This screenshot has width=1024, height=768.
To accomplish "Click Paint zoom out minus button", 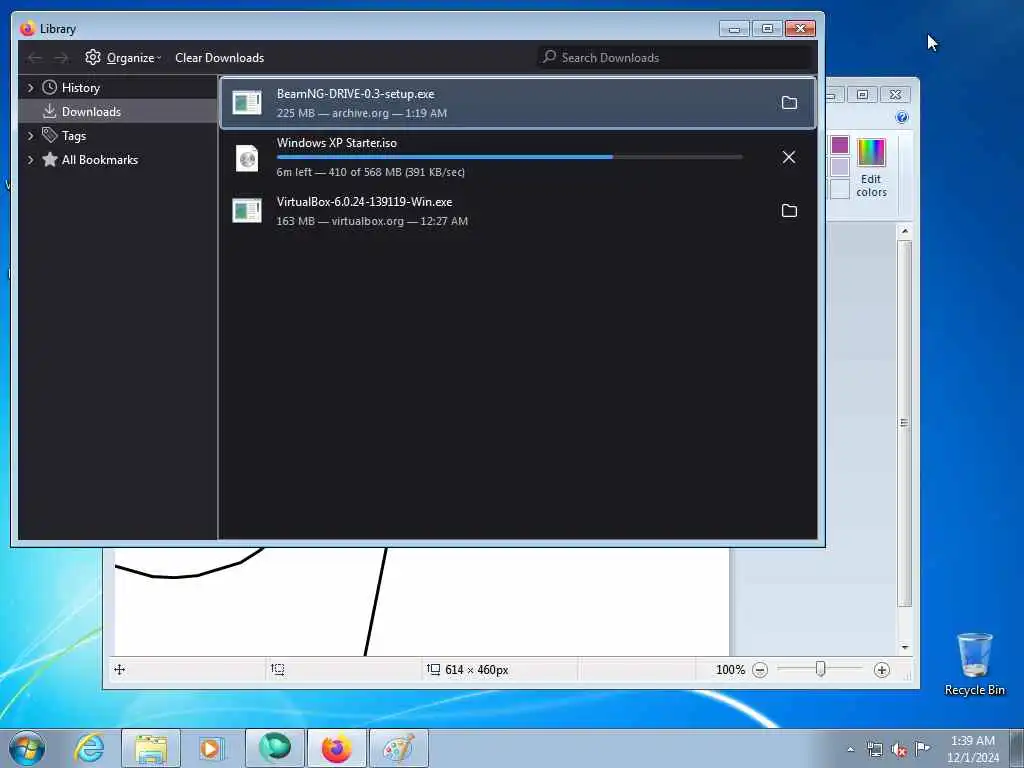I will [x=760, y=670].
